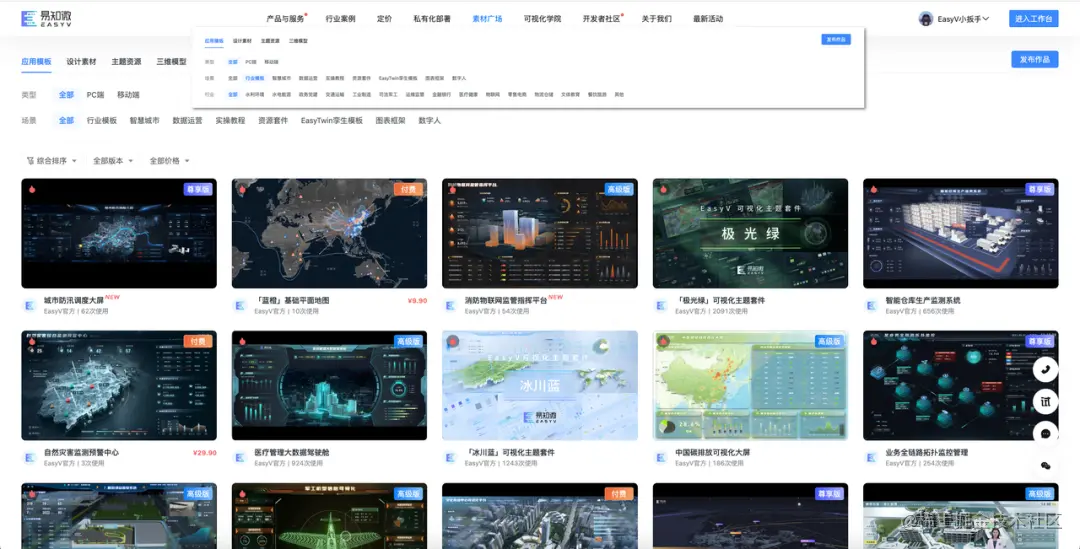
Task: Click the author icon beside 自然灾害监测预警中心
Action: point(30,457)
